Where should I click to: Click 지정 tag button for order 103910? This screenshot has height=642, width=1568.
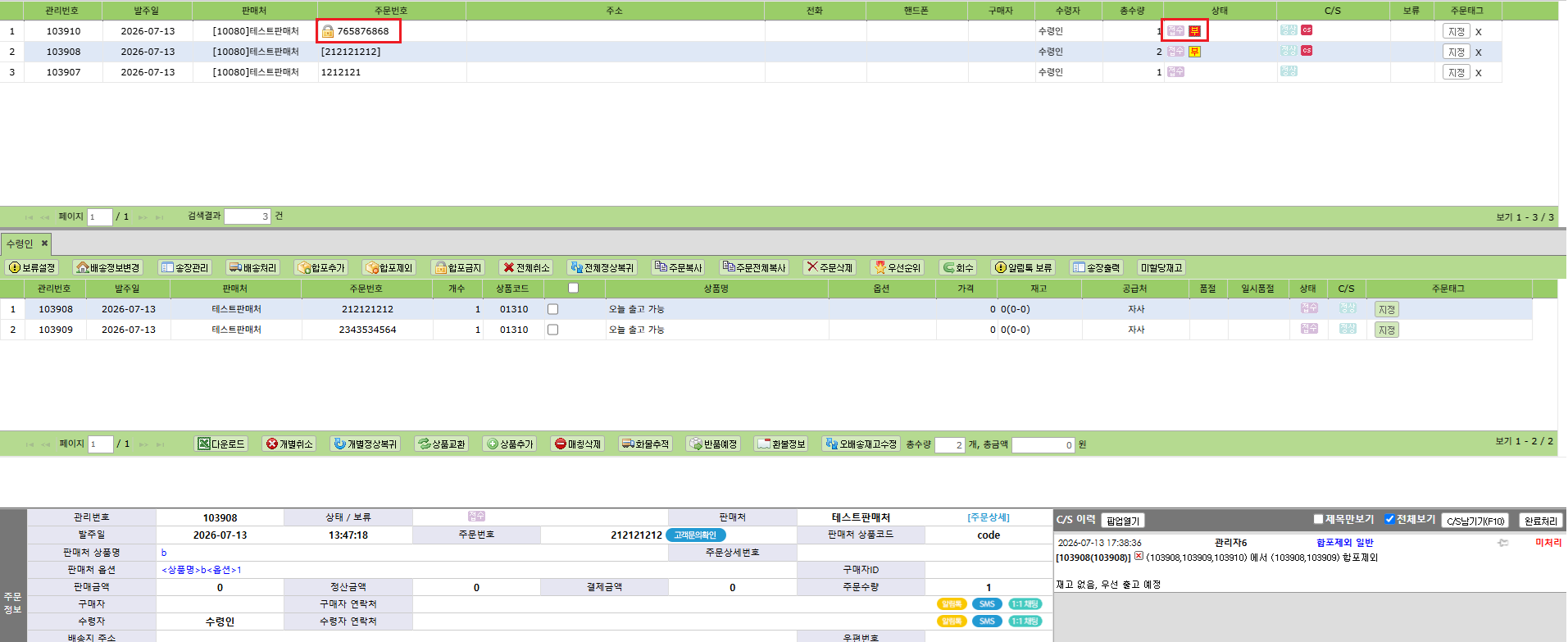[x=1456, y=31]
